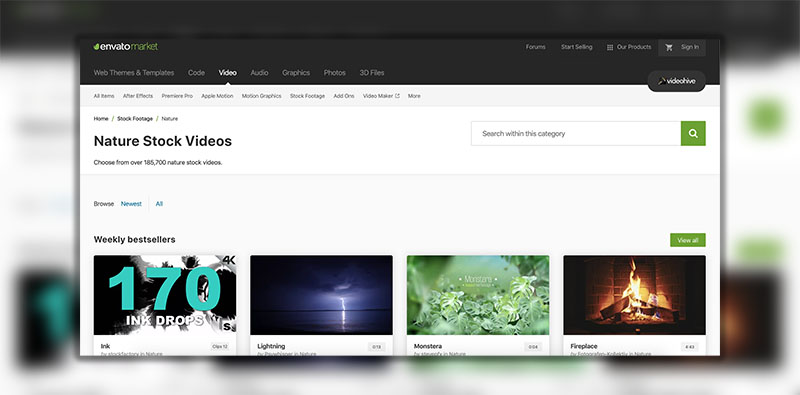800x395 pixels.
Task: Click the Lightning item title
Action: (271, 346)
